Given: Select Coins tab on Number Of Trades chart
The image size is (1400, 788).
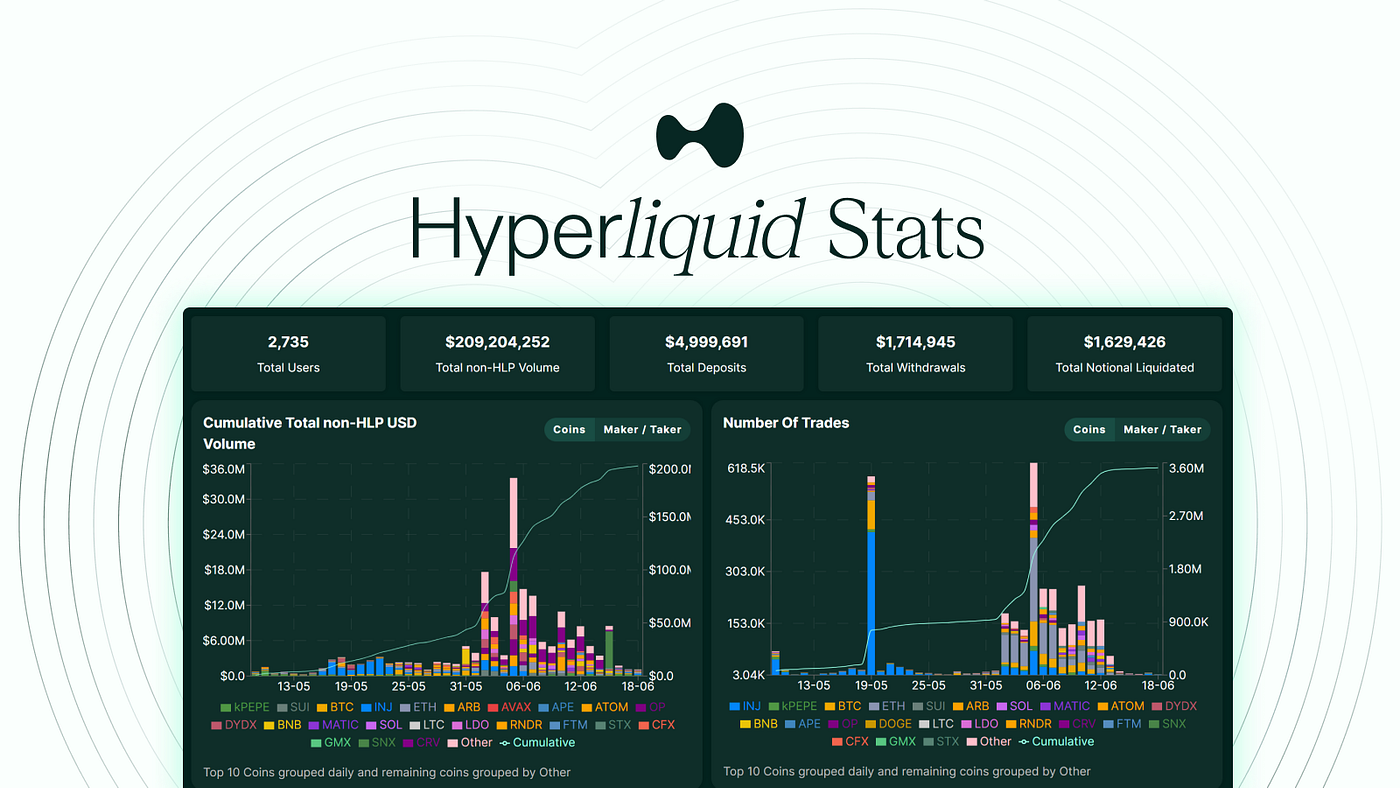Looking at the screenshot, I should tap(1089, 429).
